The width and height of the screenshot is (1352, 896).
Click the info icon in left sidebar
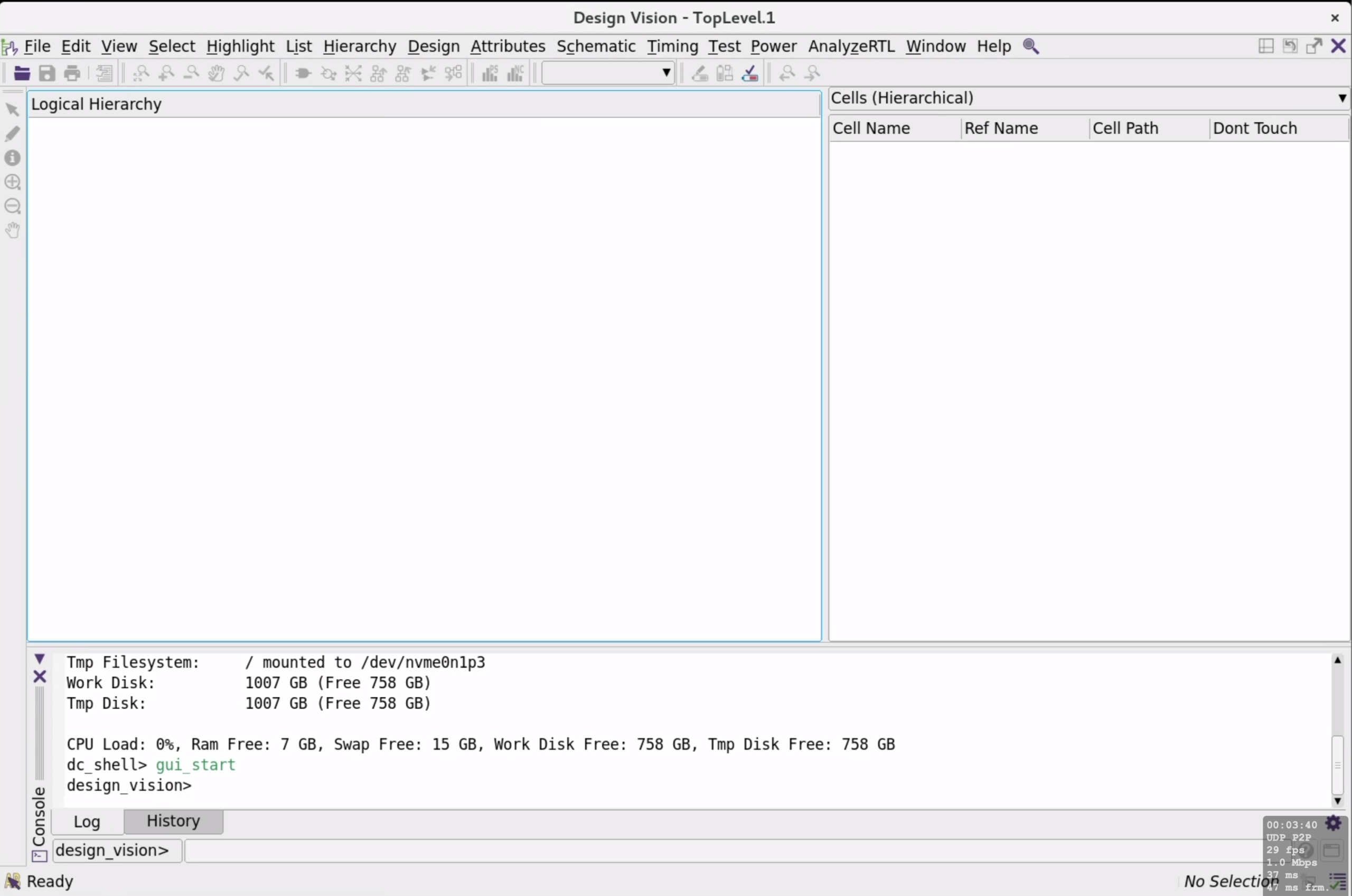pos(13,158)
